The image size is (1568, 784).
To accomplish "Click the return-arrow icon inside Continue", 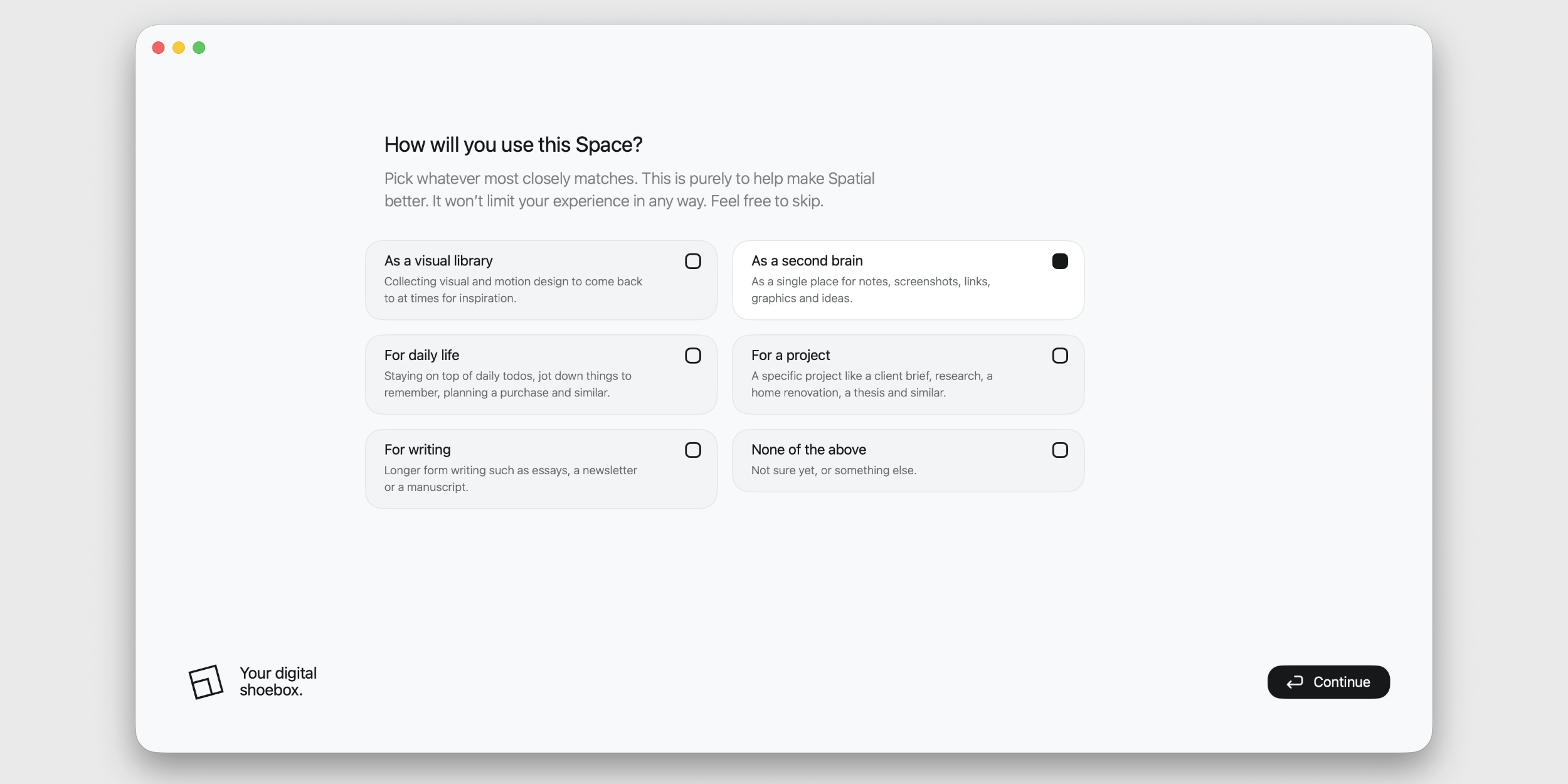I will point(1295,682).
